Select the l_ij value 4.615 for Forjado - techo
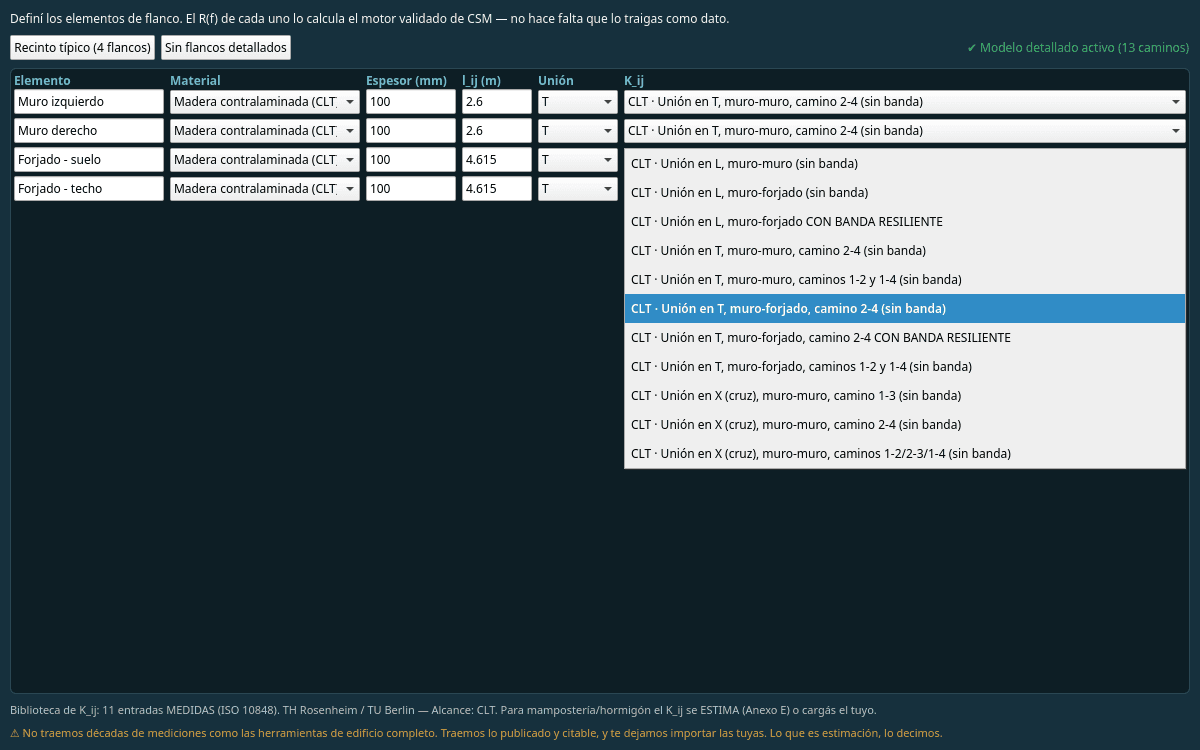This screenshot has width=1200, height=750. [497, 189]
